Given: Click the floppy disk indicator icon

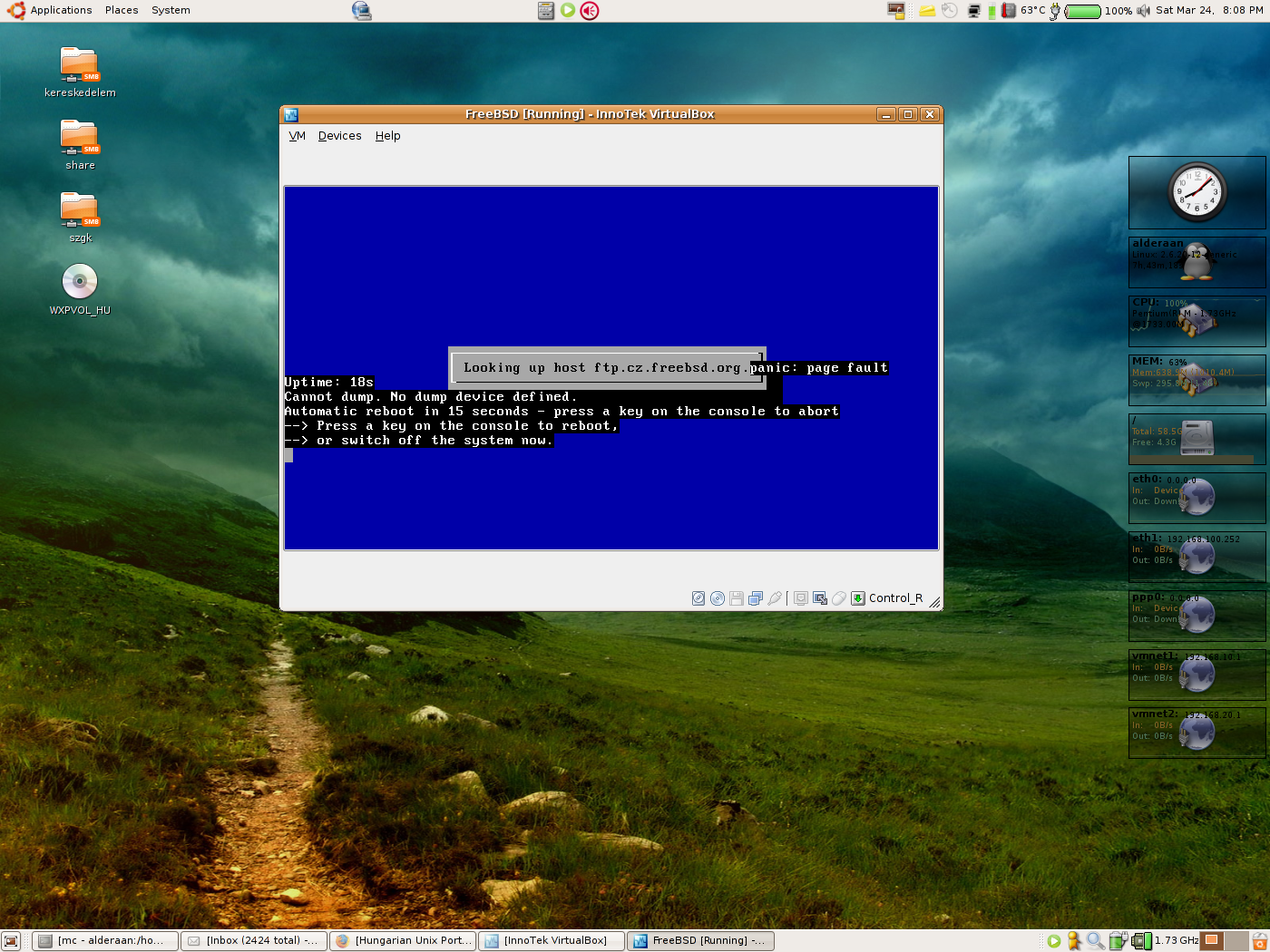Looking at the screenshot, I should [737, 598].
